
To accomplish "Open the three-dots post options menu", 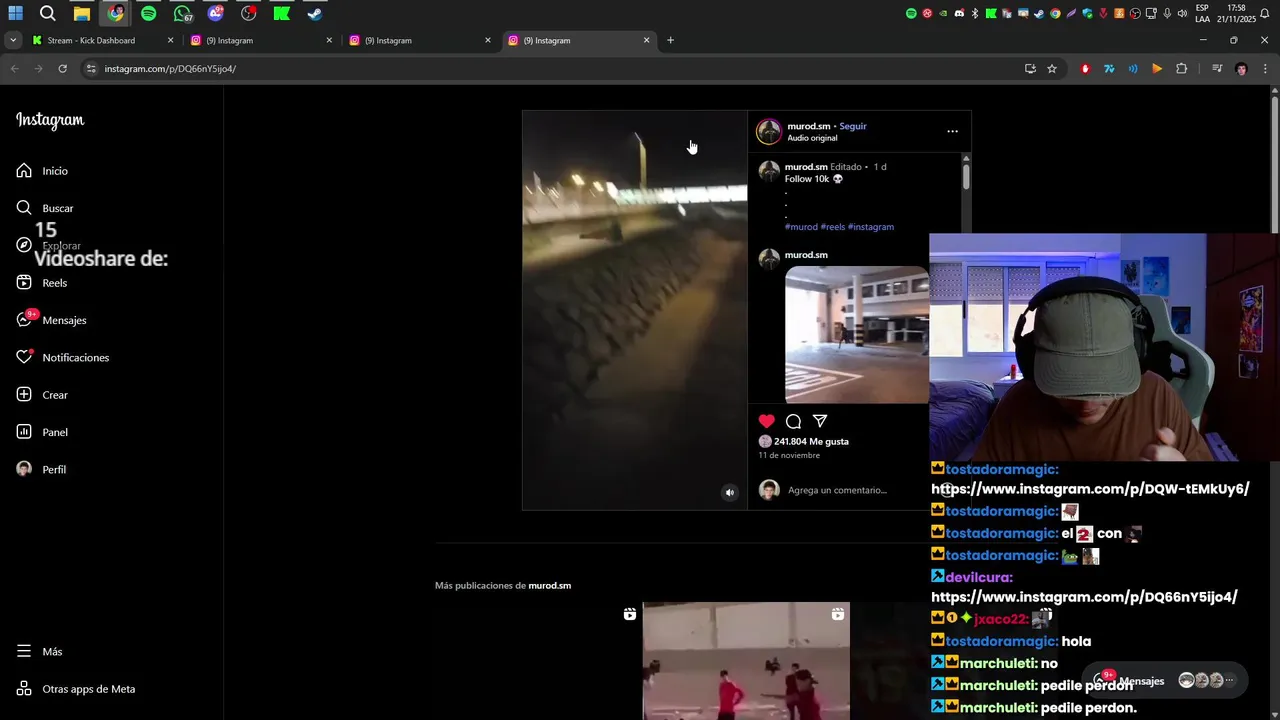I will (952, 131).
